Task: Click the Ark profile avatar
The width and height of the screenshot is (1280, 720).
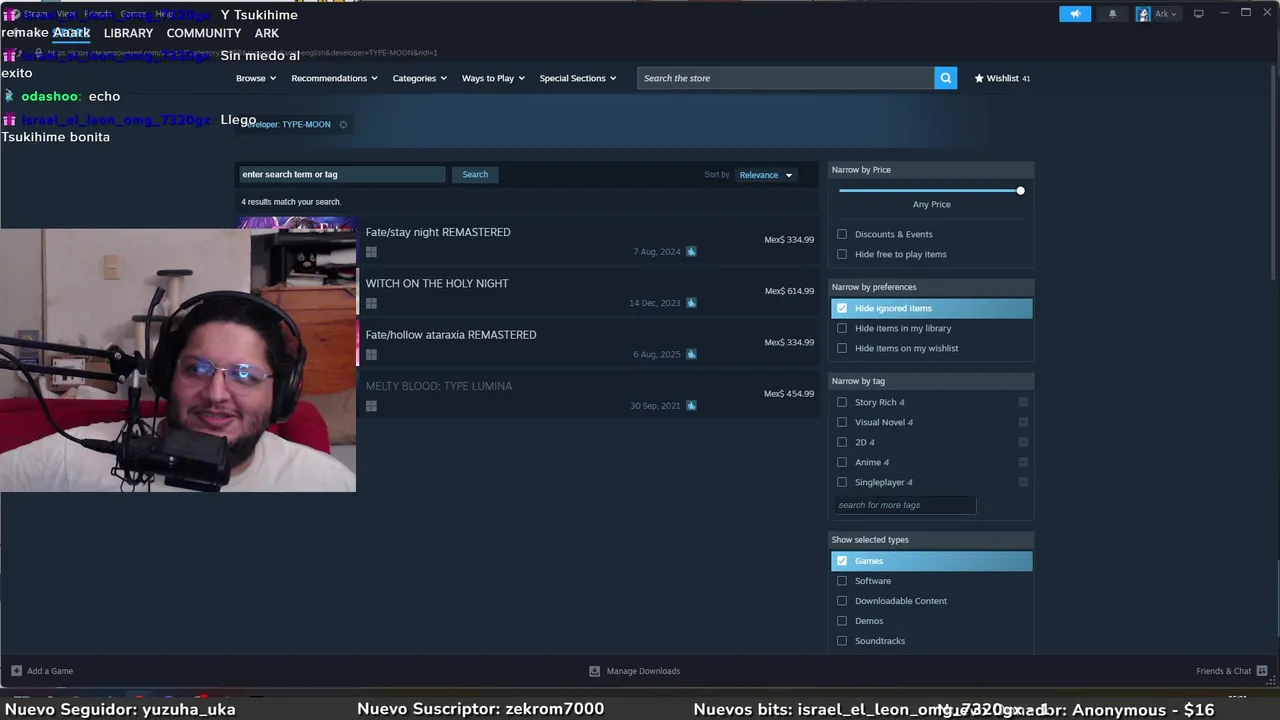Action: [x=1143, y=14]
